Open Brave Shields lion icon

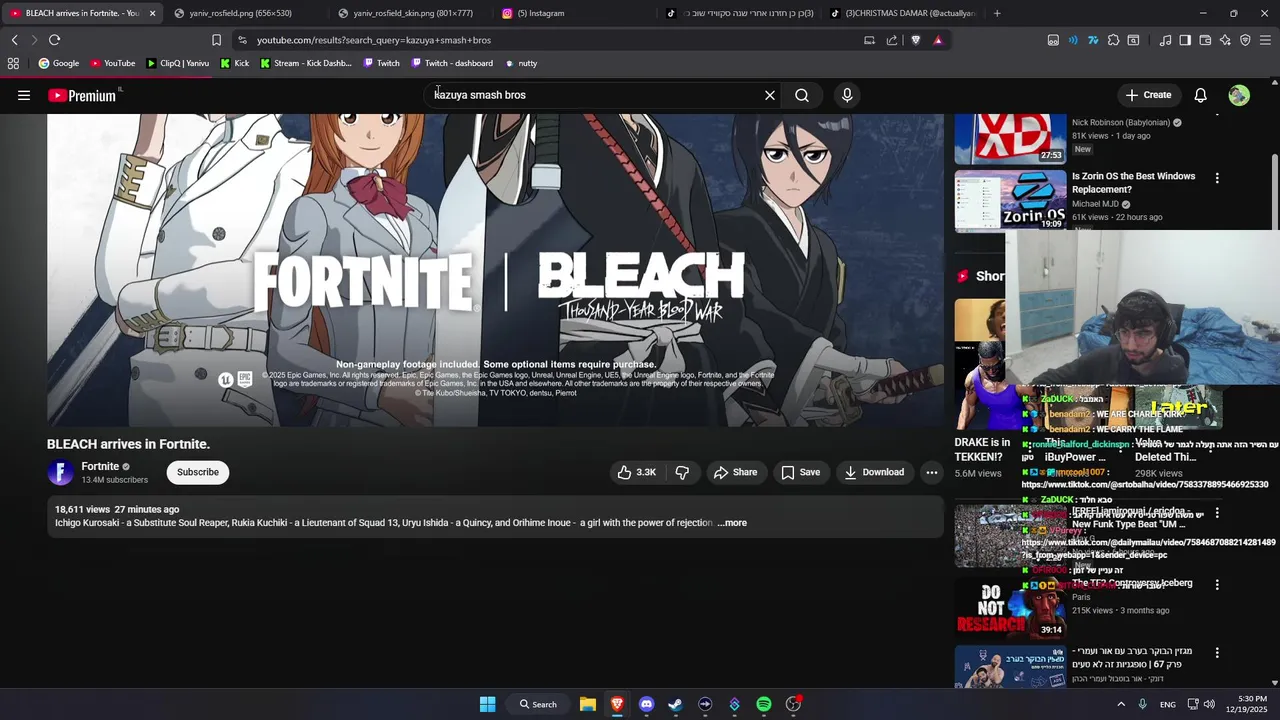pyautogui.click(x=915, y=40)
